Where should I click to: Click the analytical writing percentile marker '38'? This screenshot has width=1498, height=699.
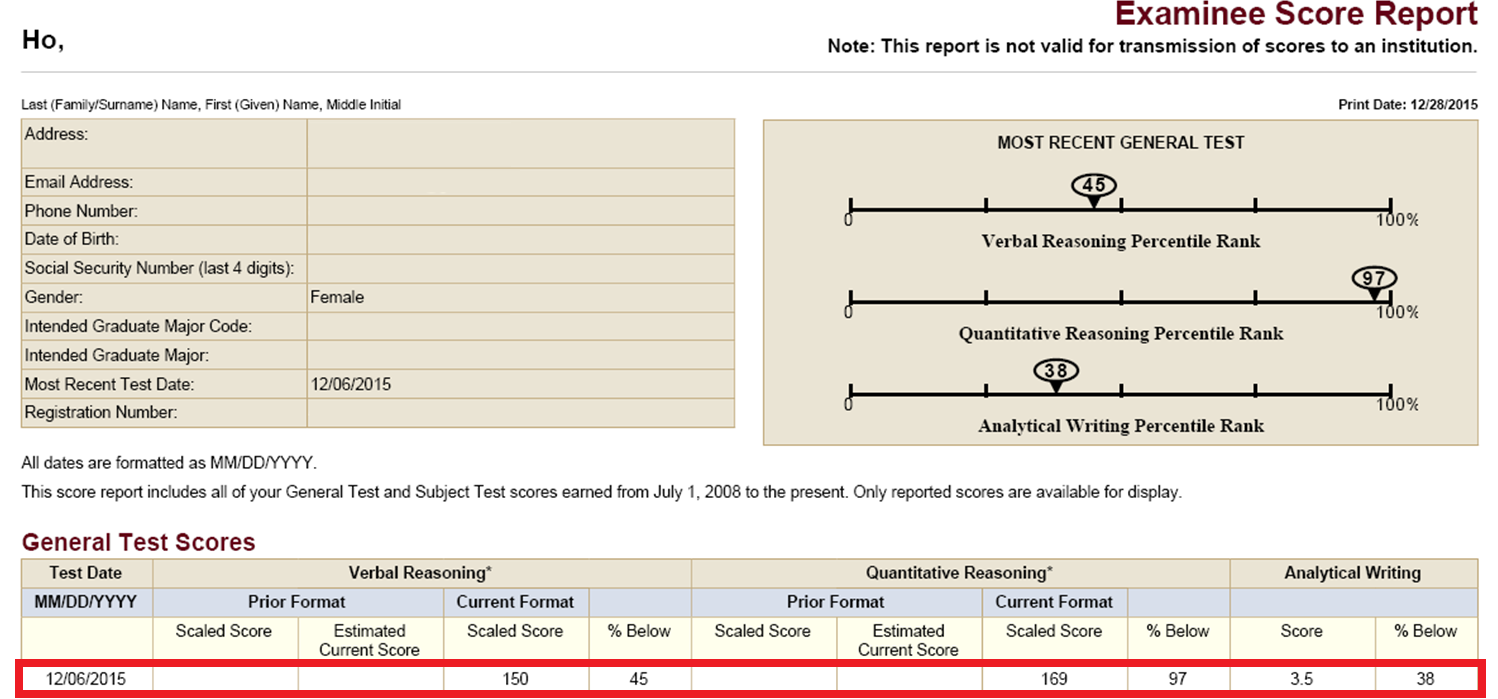pyautogui.click(x=1056, y=371)
